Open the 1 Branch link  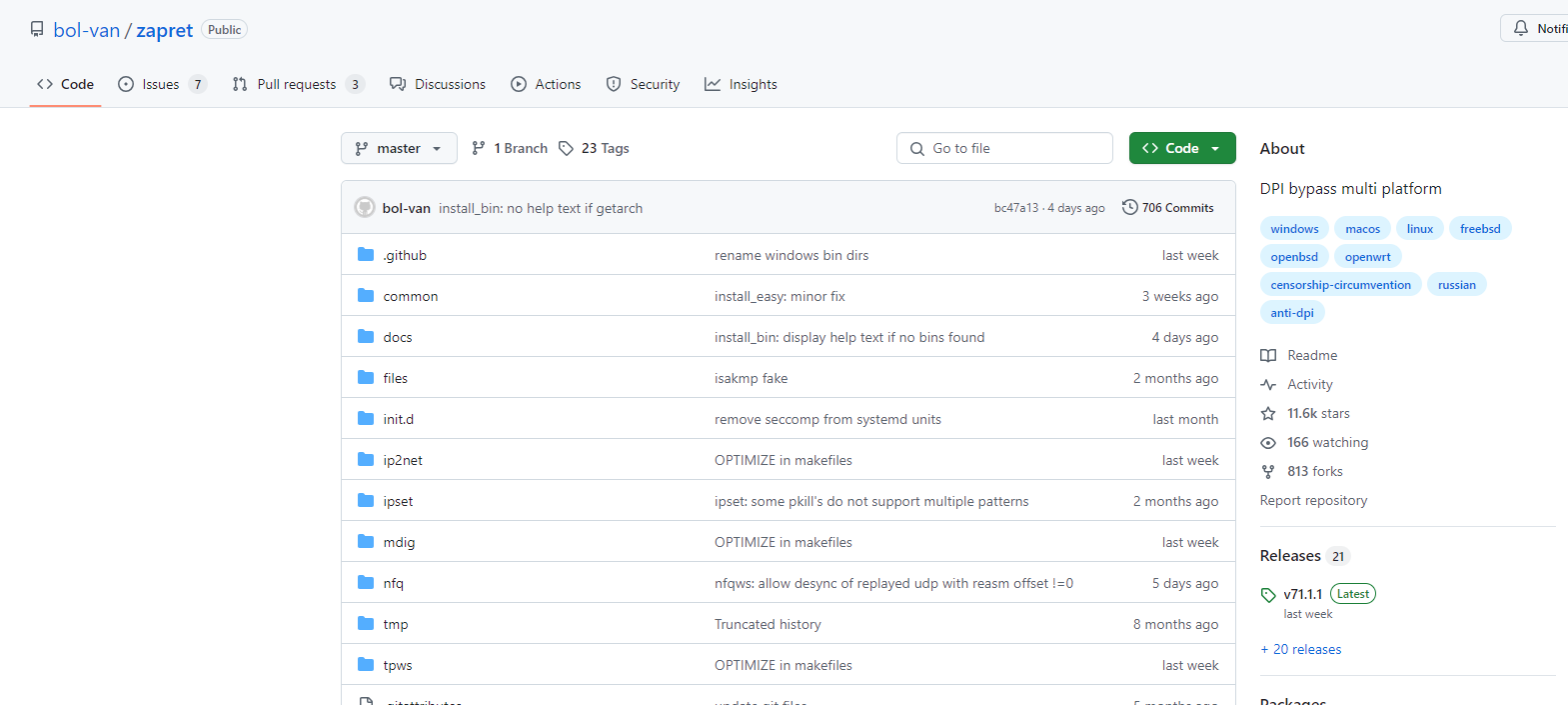point(510,148)
